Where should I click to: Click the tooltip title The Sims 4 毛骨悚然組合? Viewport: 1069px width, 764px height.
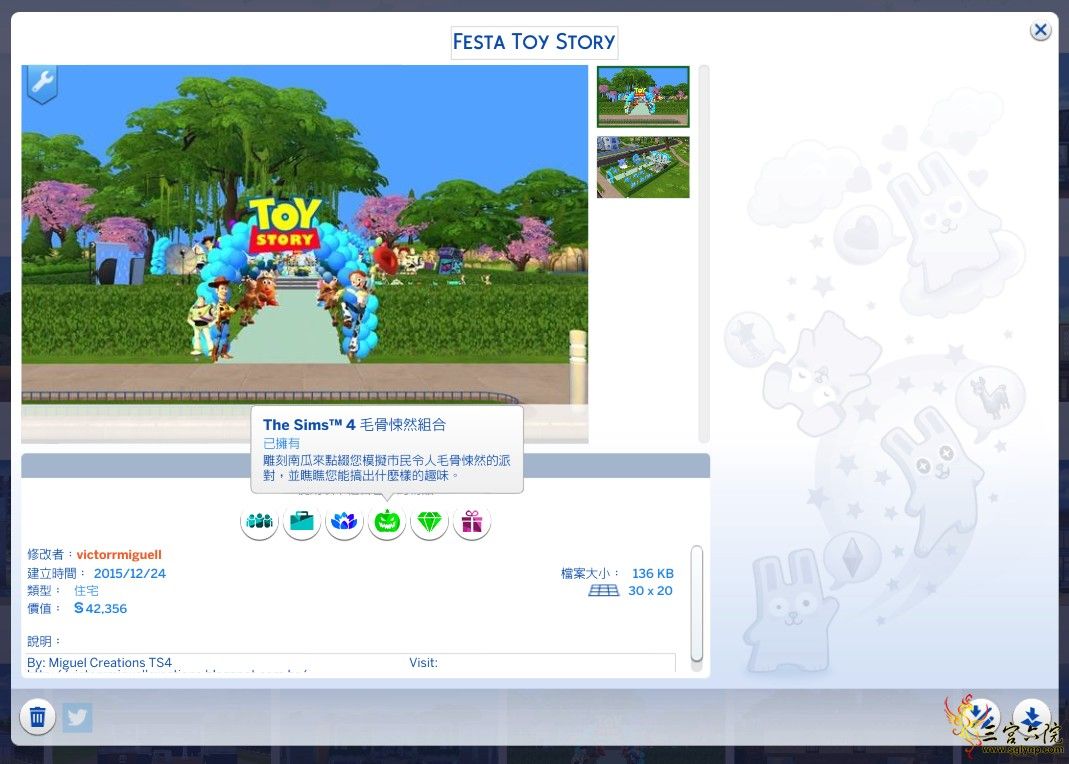pos(355,425)
